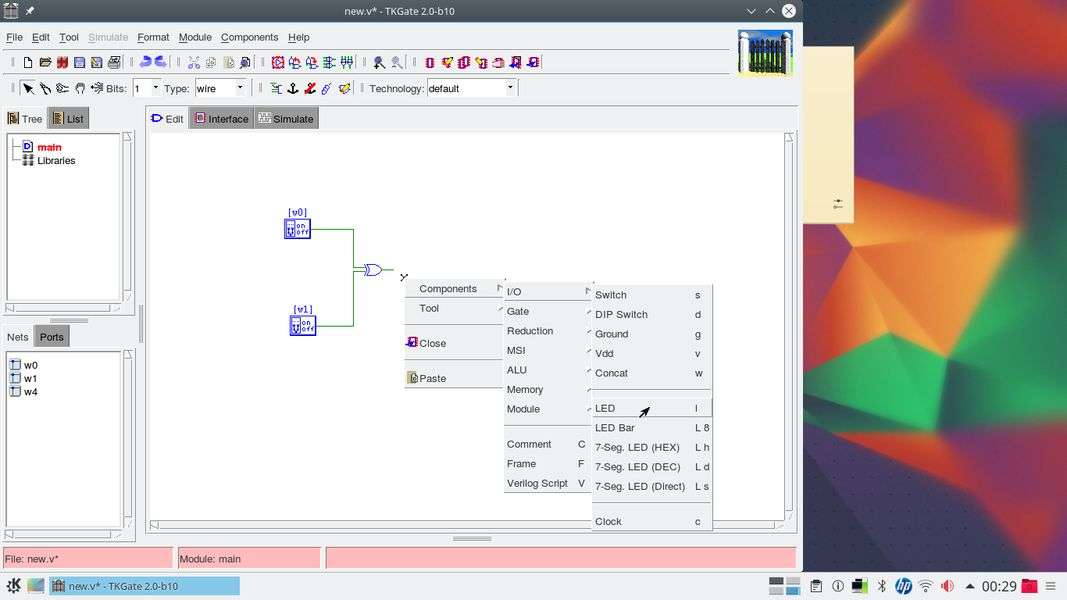1067x600 pixels.
Task: Click Paste in the context menu
Action: pyautogui.click(x=433, y=378)
